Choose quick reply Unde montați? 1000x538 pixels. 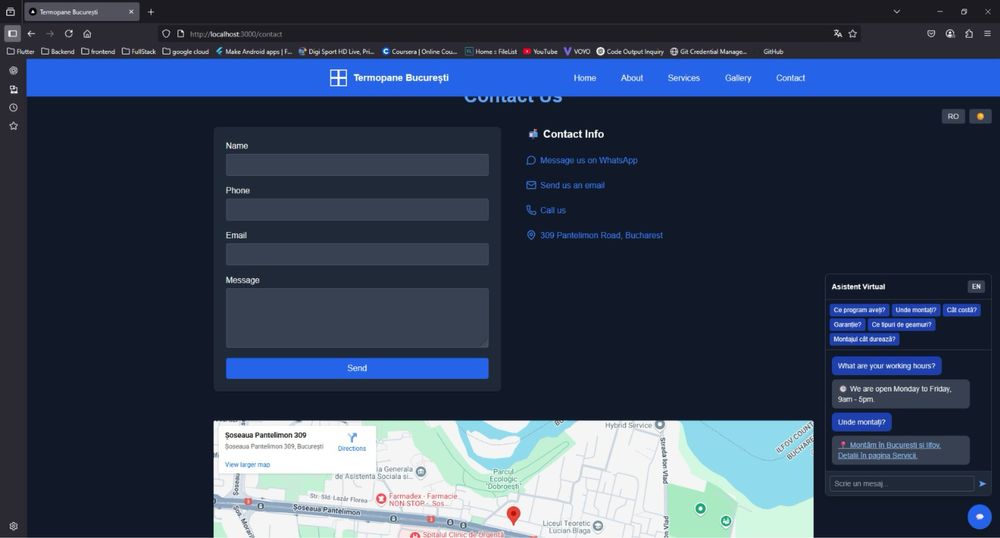pos(916,310)
